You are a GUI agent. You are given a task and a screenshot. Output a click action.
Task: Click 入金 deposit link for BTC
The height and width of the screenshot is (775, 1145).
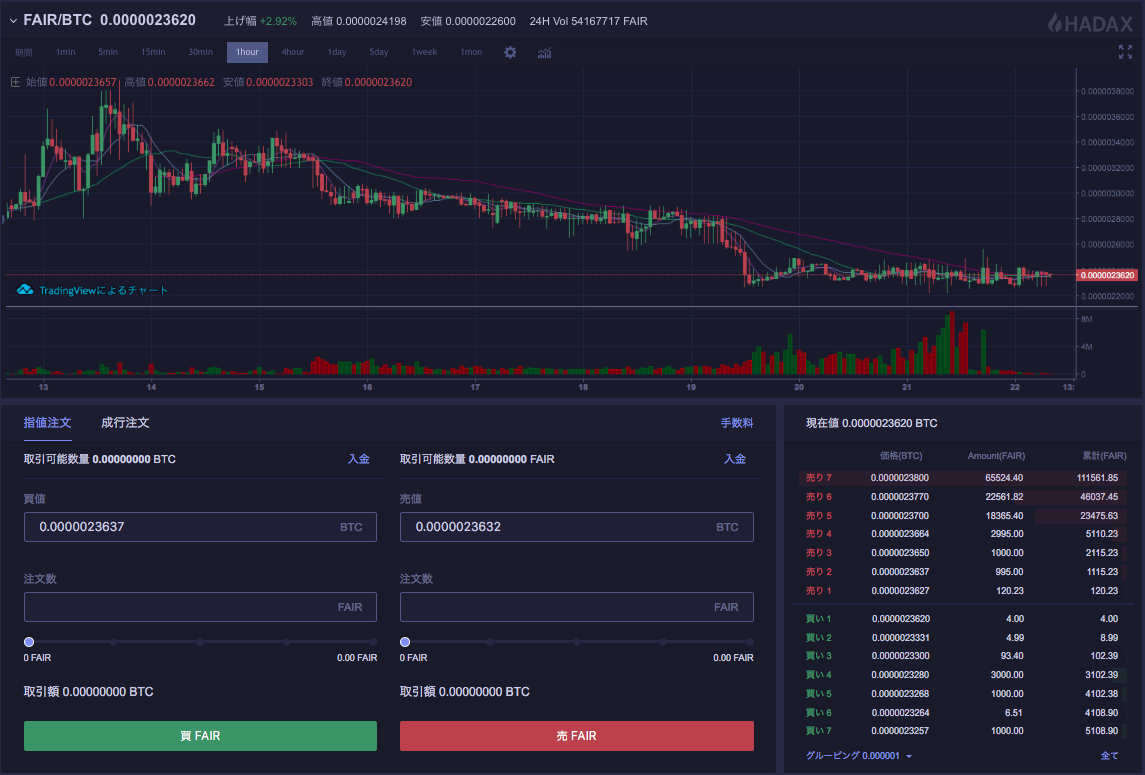pyautogui.click(x=358, y=459)
